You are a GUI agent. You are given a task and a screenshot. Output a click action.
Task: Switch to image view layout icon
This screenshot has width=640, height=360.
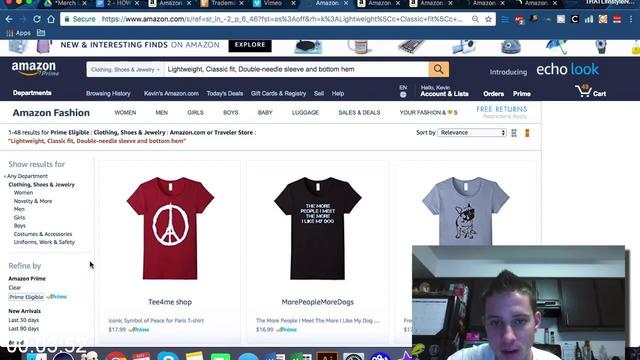point(527,133)
